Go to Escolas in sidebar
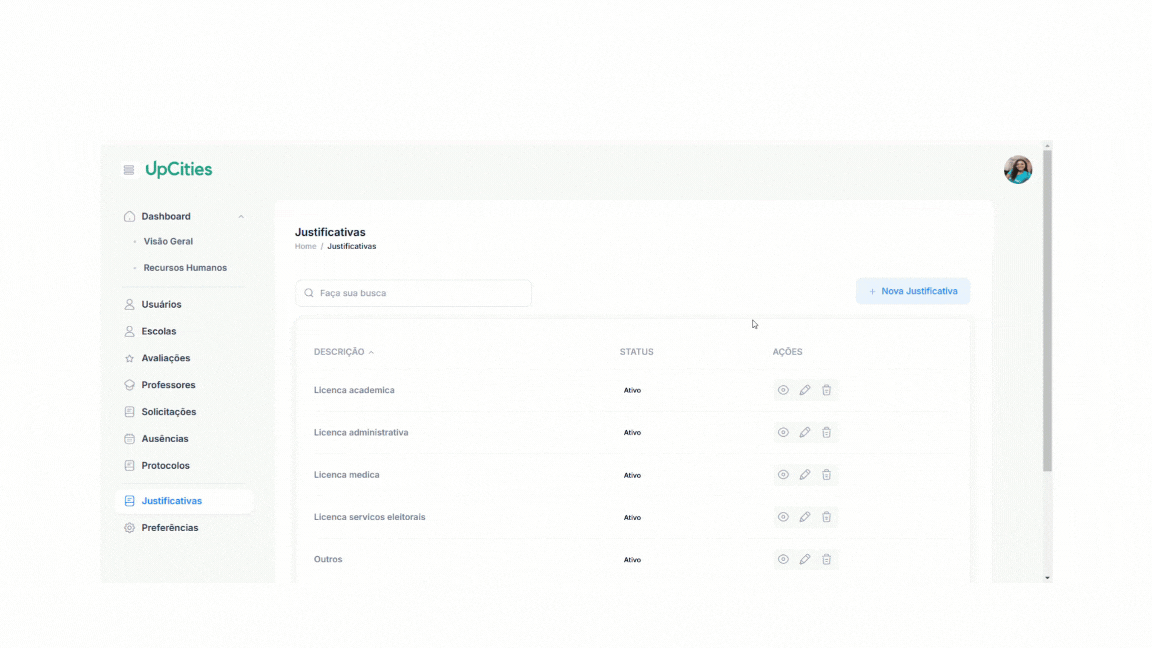The height and width of the screenshot is (648, 1152). (x=159, y=331)
